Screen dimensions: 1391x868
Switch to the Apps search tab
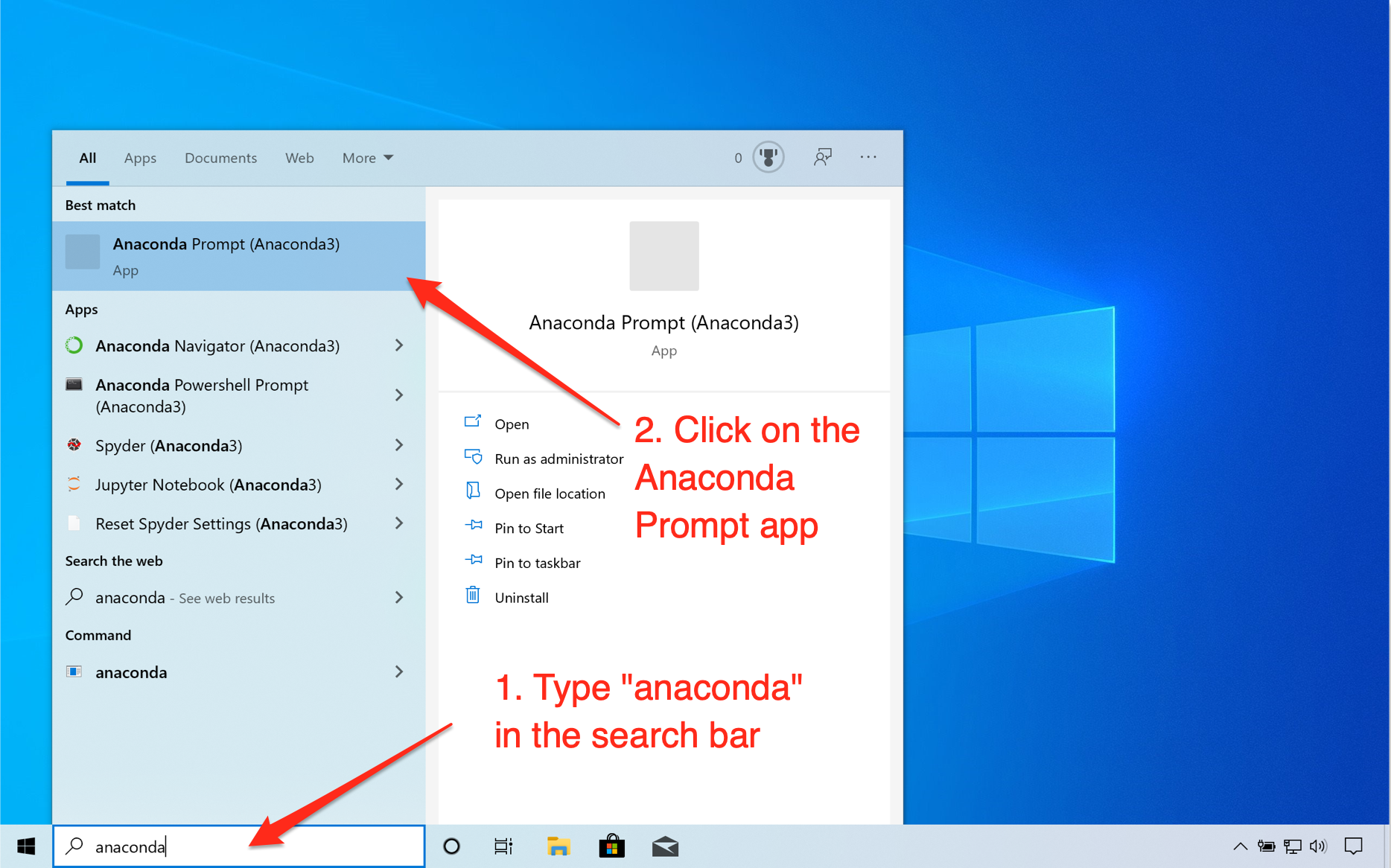[140, 158]
